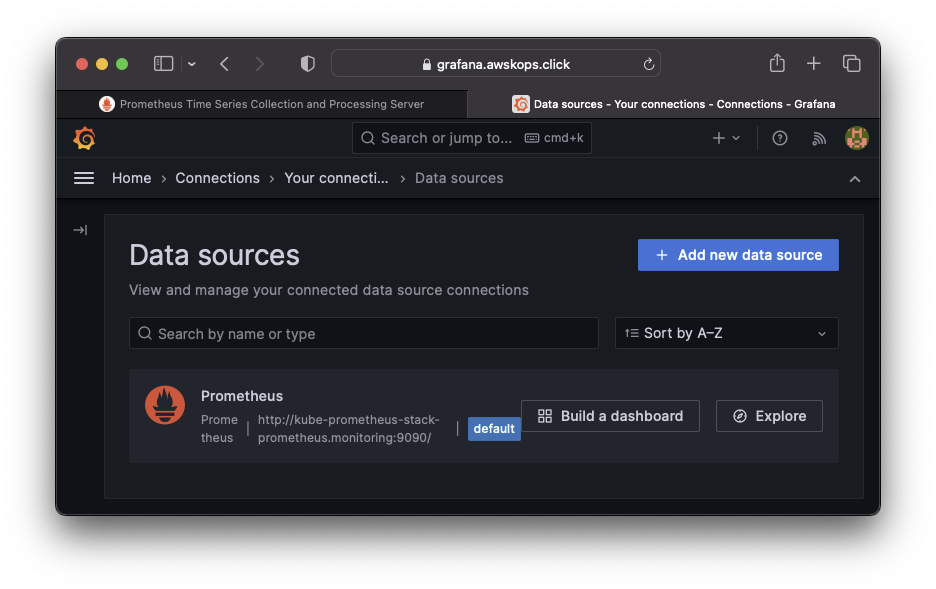Image resolution: width=936 pixels, height=589 pixels.
Task: Expand the sidebar tab group dropdown arrow
Action: click(192, 64)
